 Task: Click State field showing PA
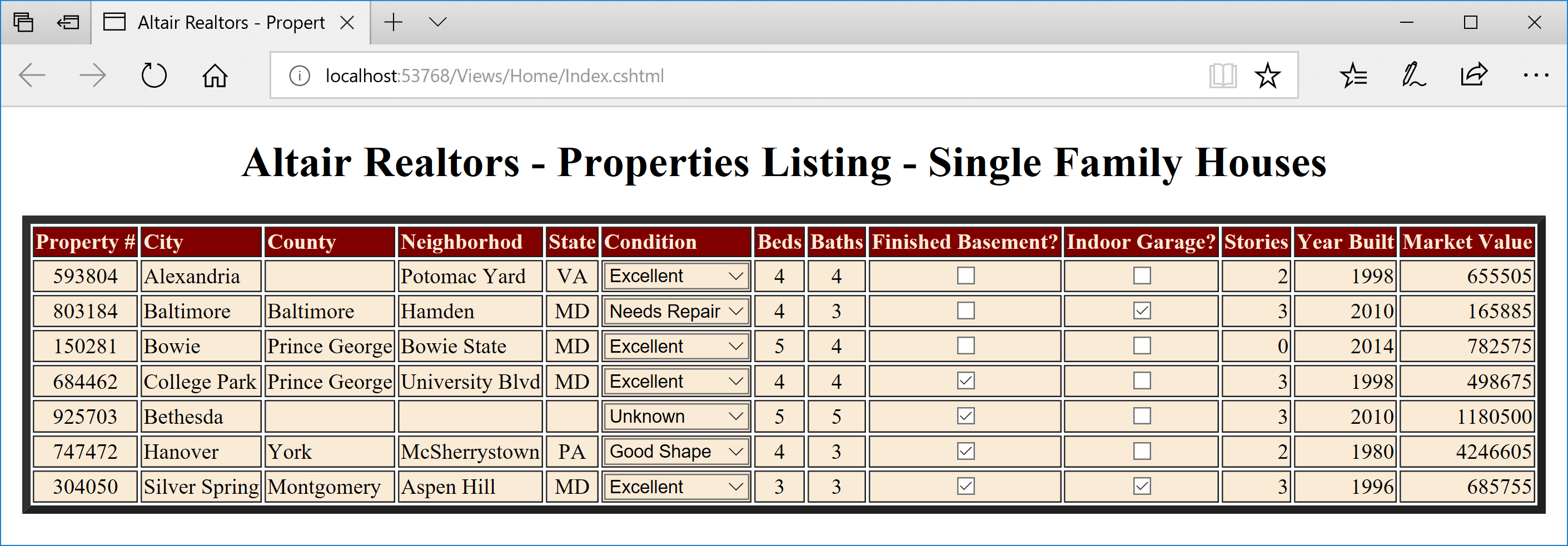[x=571, y=451]
